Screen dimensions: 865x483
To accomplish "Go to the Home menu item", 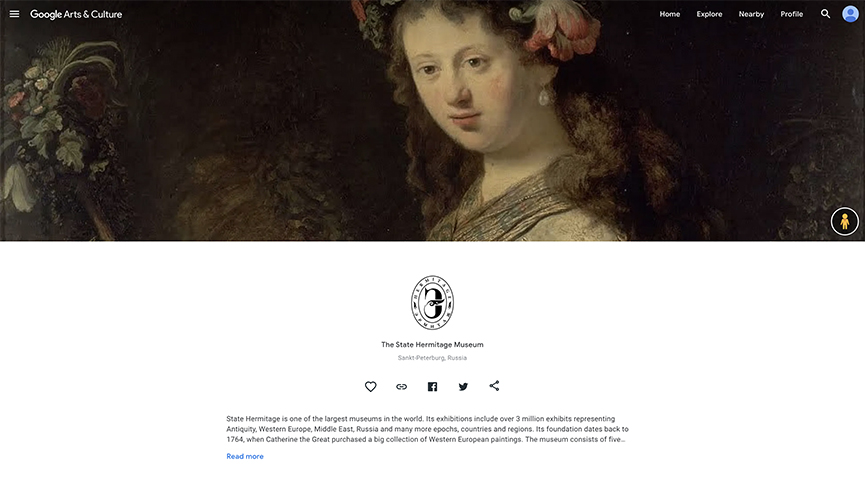I will coord(670,14).
